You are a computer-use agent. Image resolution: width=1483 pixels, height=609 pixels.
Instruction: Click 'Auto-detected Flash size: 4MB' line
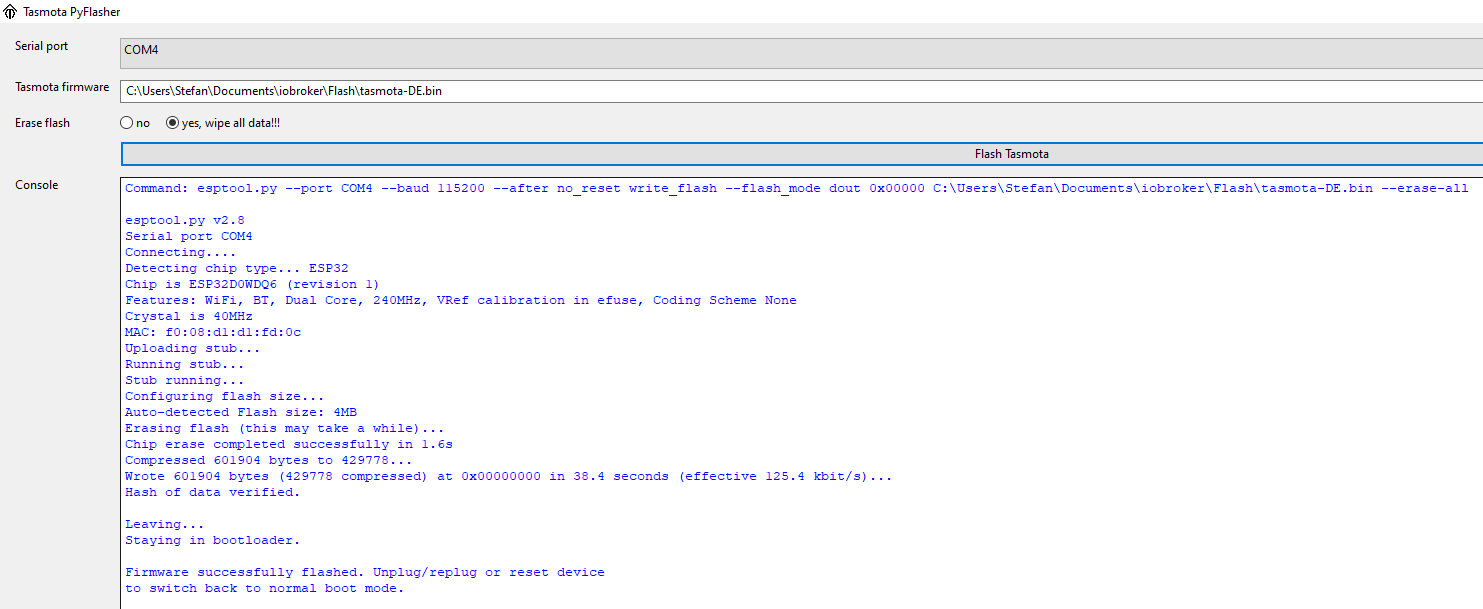pyautogui.click(x=241, y=412)
